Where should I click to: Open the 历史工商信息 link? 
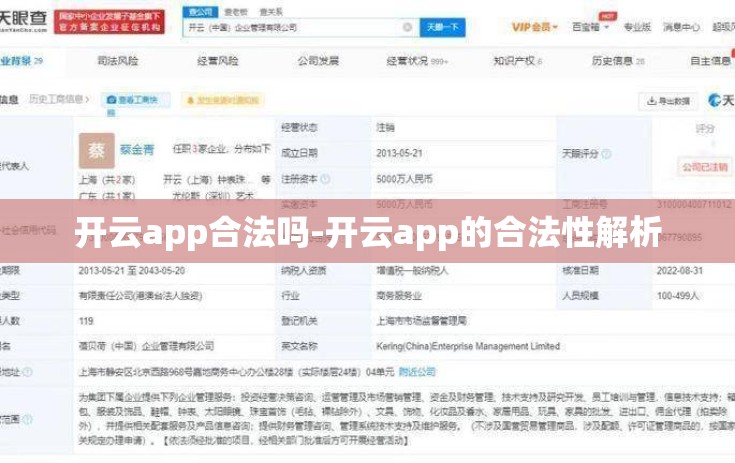(x=59, y=99)
